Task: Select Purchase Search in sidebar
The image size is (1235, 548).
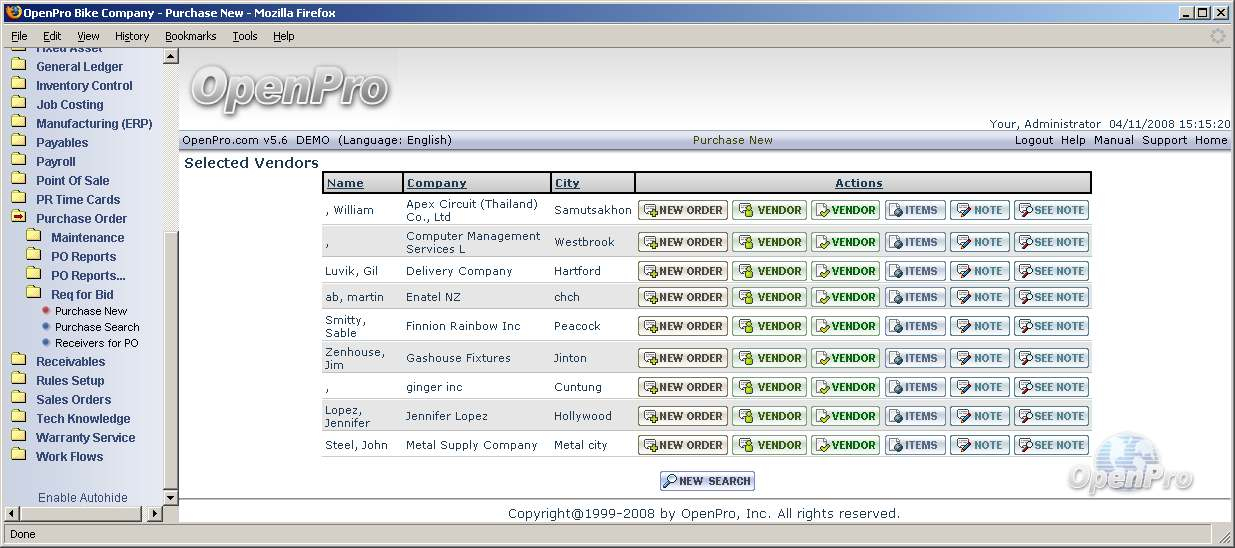Action: click(97, 327)
